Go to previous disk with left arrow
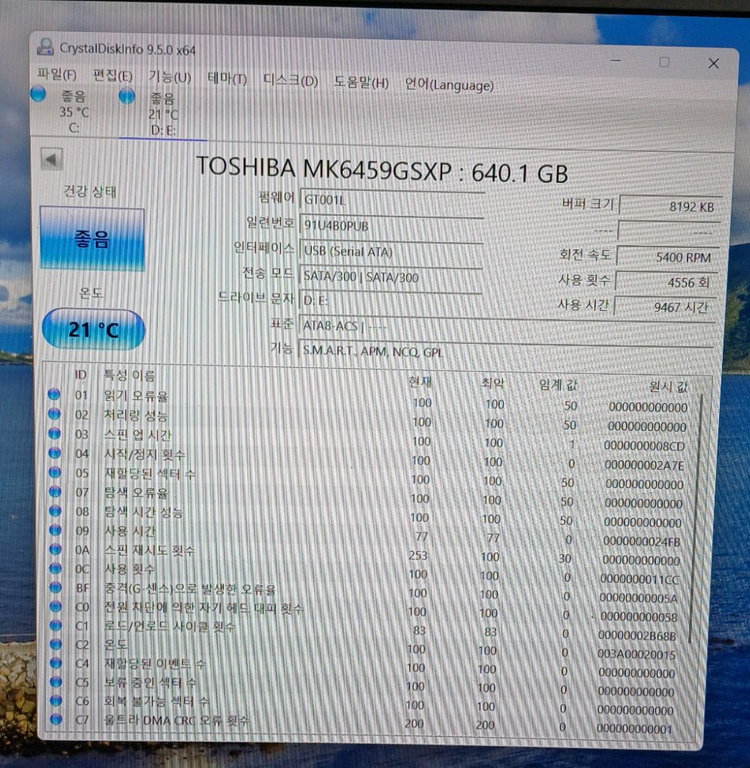 coord(51,159)
